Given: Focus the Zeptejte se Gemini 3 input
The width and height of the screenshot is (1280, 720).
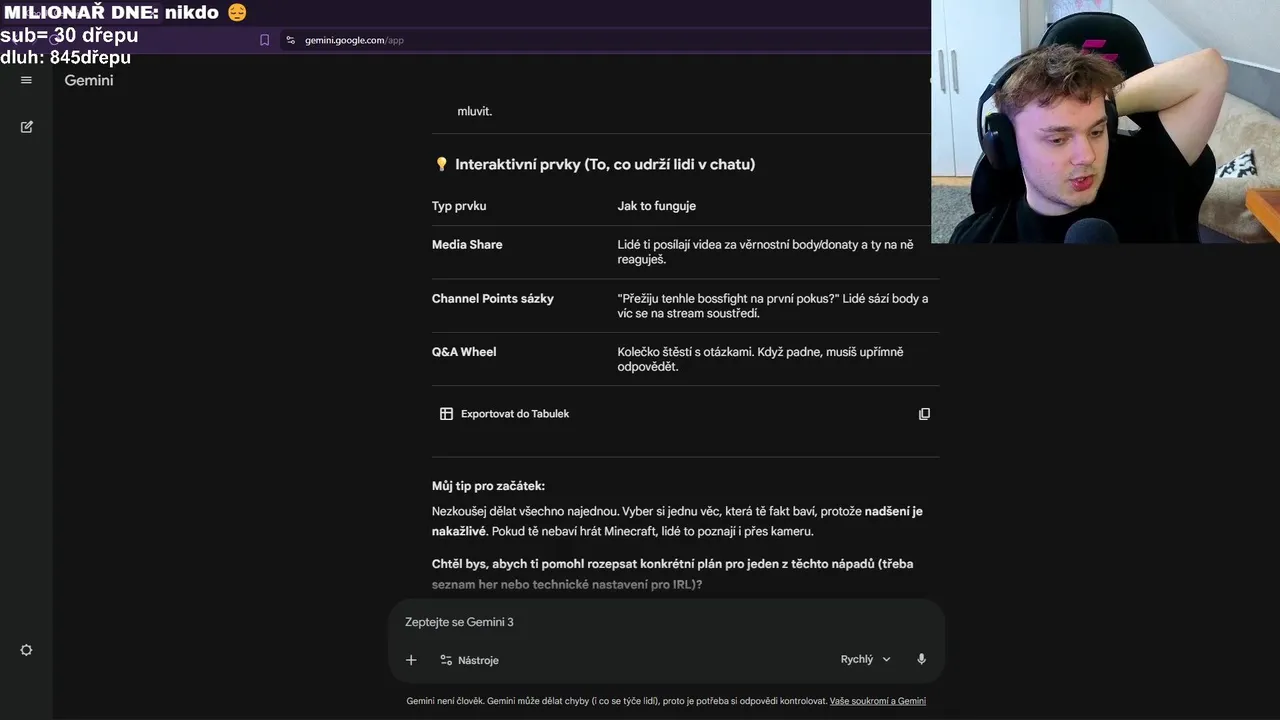Looking at the screenshot, I should [665, 622].
